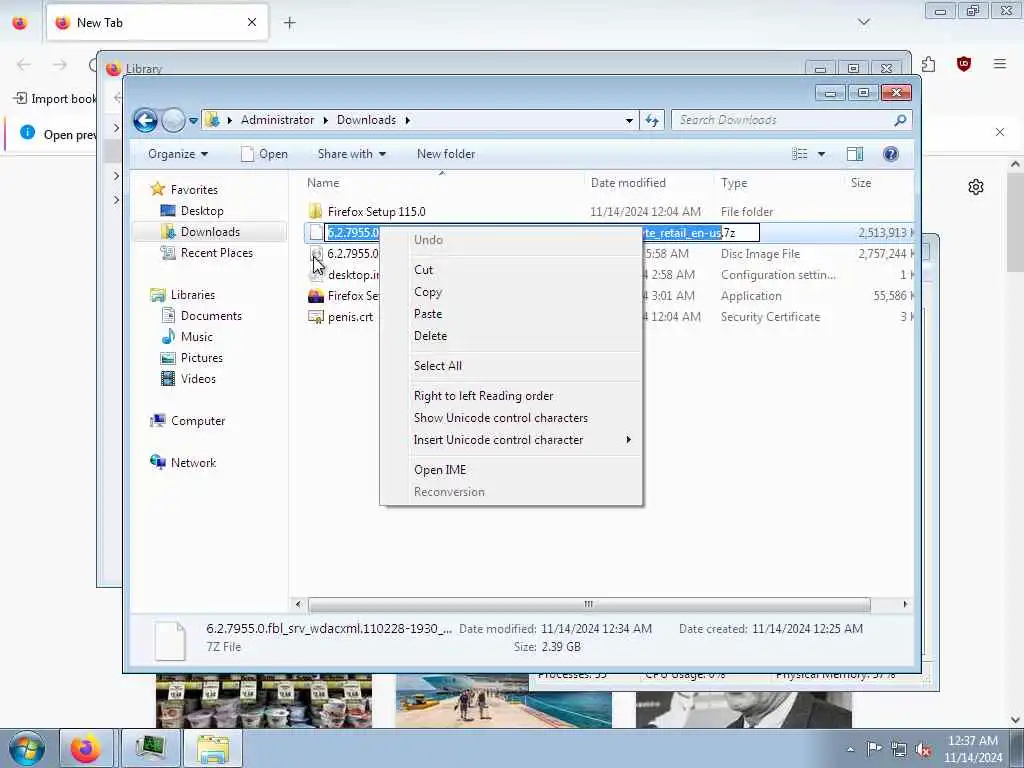Image resolution: width=1024 pixels, height=768 pixels.
Task: Change the view icon in Explorer toolbar
Action: (800, 154)
